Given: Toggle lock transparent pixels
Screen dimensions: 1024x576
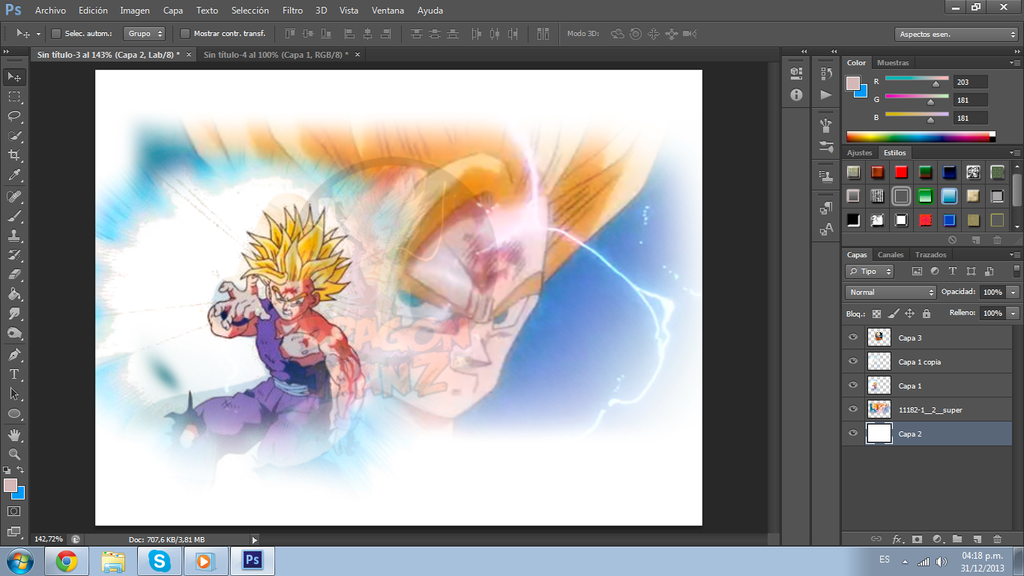Looking at the screenshot, I should coord(876,314).
